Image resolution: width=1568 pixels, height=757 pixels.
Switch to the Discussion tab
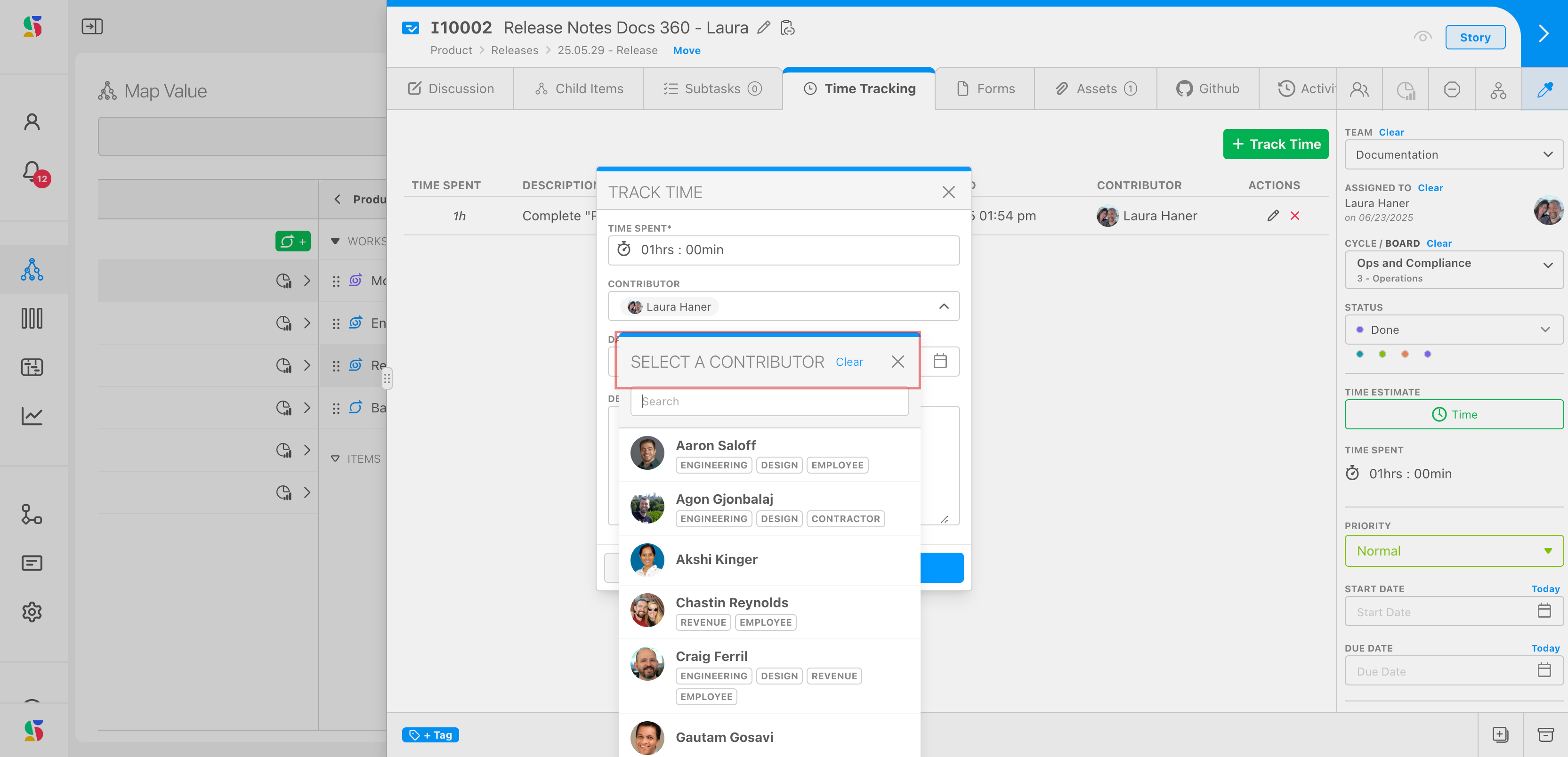click(451, 89)
